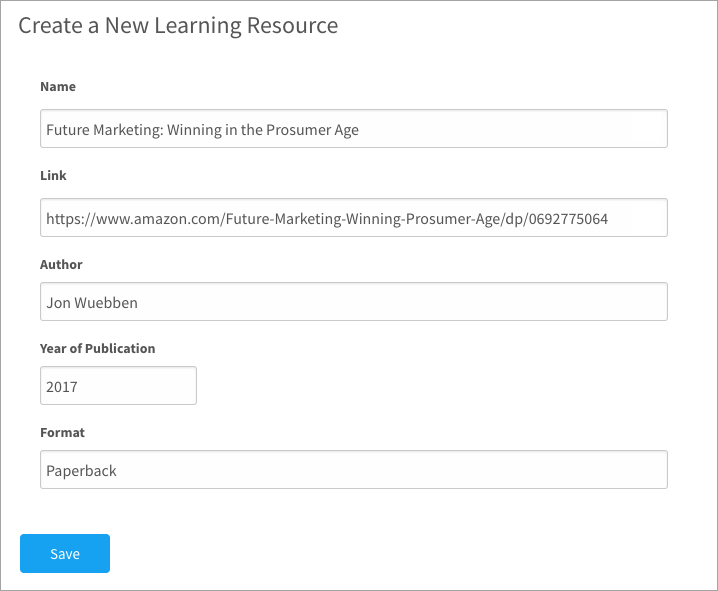
Task: Click the amazon.com URL text
Action: click(x=327, y=219)
